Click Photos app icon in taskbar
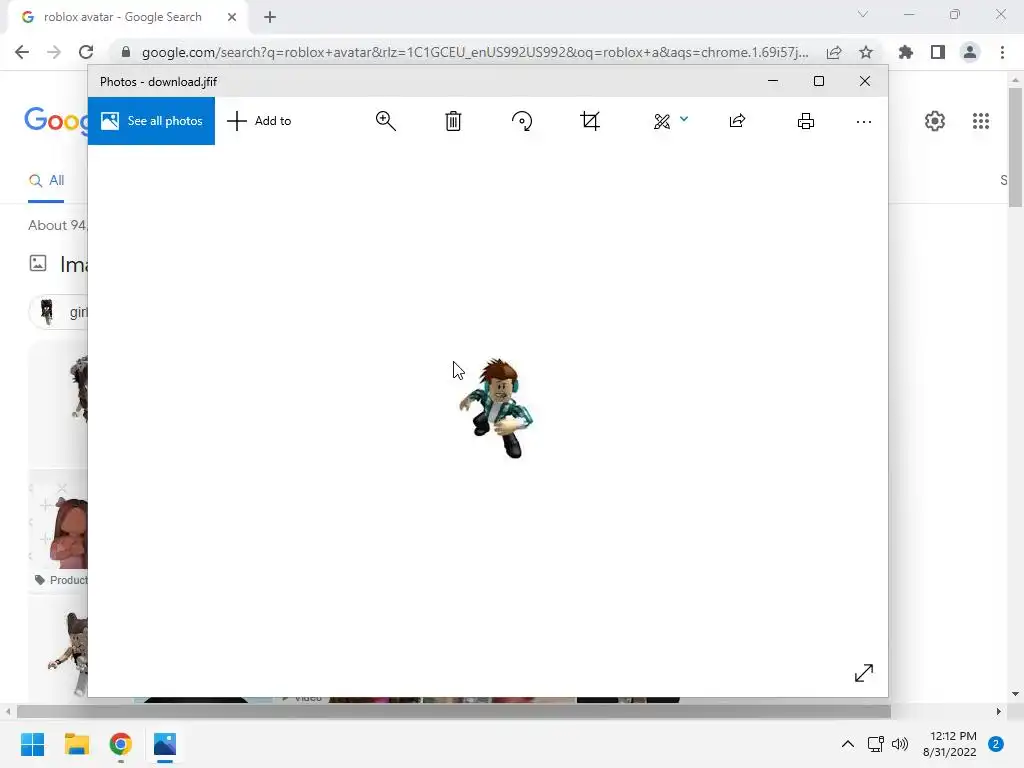Image resolution: width=1024 pixels, height=768 pixels. (x=165, y=744)
